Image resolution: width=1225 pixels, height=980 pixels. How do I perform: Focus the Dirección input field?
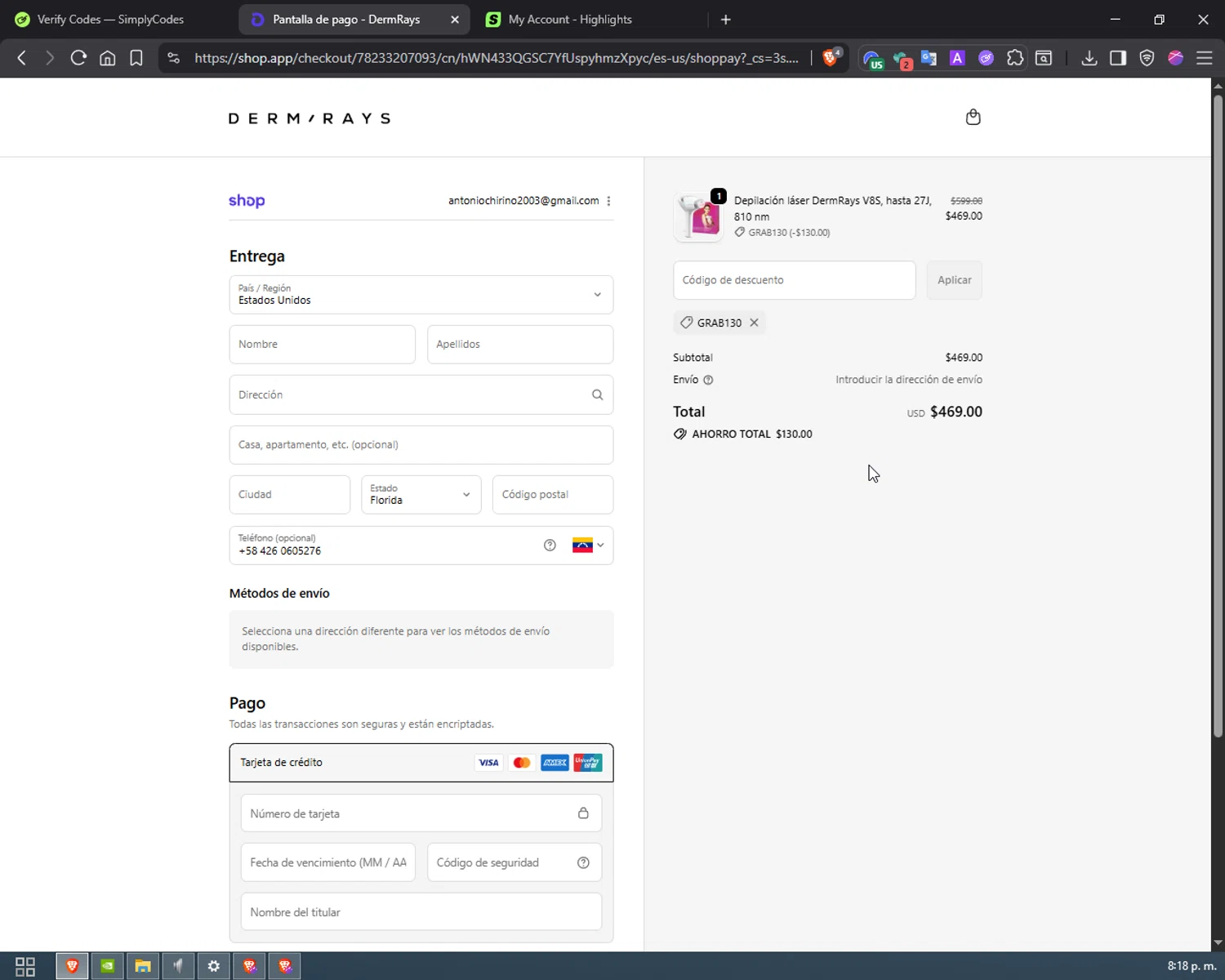(x=421, y=394)
